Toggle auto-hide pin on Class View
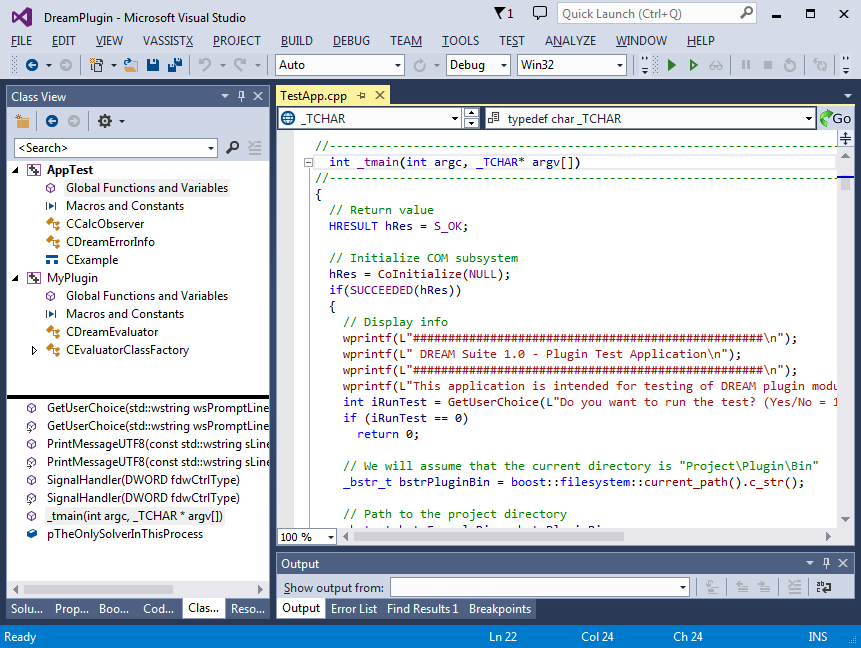The image size is (861, 648). pyautogui.click(x=241, y=96)
